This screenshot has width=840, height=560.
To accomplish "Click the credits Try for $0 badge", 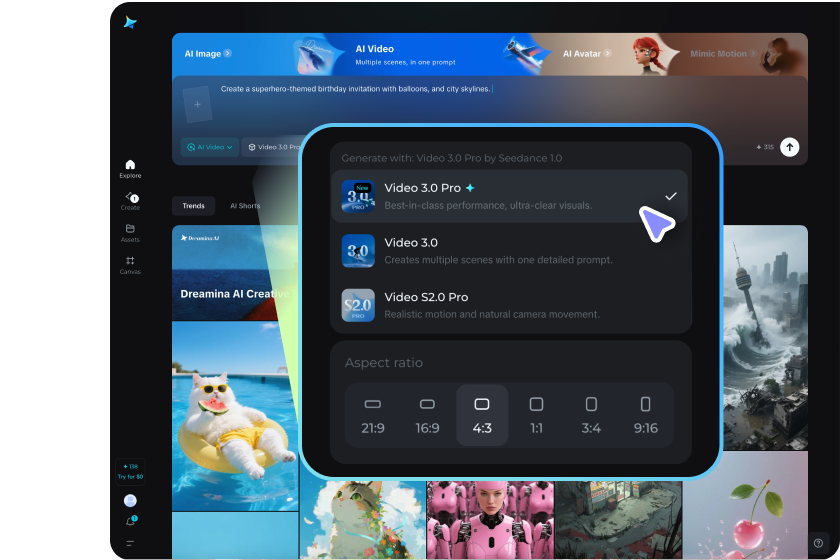I will pyautogui.click(x=130, y=472).
